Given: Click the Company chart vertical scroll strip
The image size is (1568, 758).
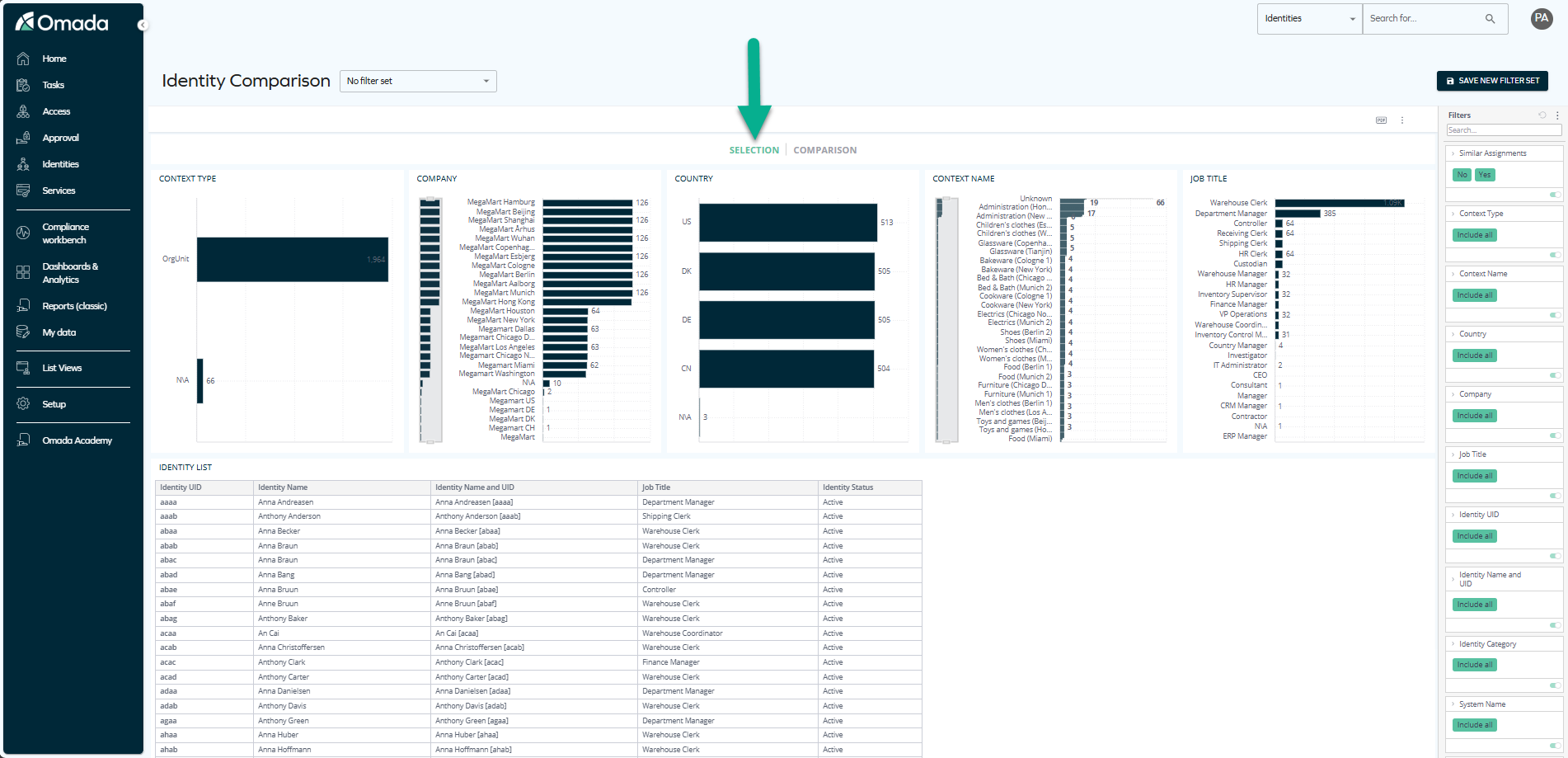Looking at the screenshot, I should [430, 320].
